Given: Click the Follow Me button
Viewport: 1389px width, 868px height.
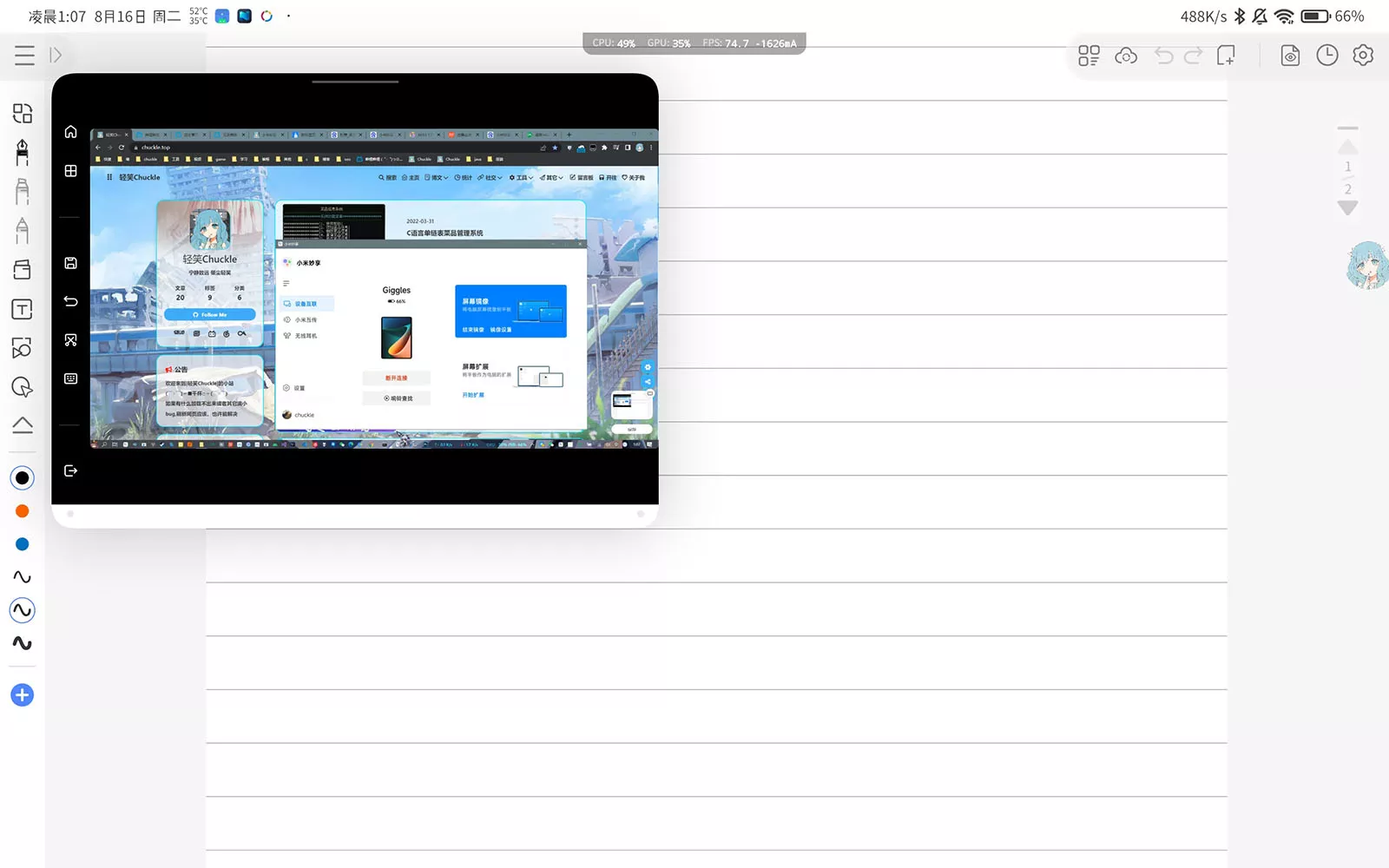Looking at the screenshot, I should (210, 315).
